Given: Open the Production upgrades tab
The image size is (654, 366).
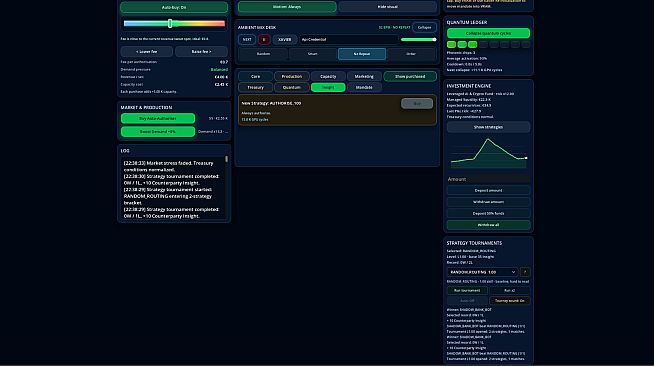Looking at the screenshot, I should (x=292, y=76).
